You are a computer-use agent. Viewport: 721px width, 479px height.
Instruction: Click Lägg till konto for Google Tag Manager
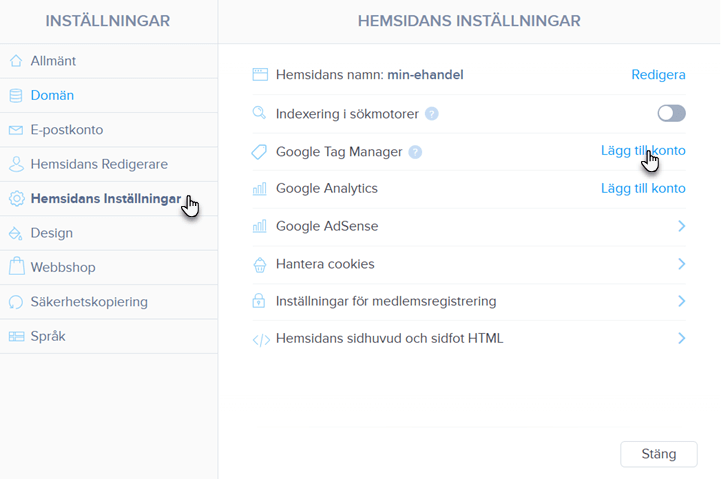point(643,151)
